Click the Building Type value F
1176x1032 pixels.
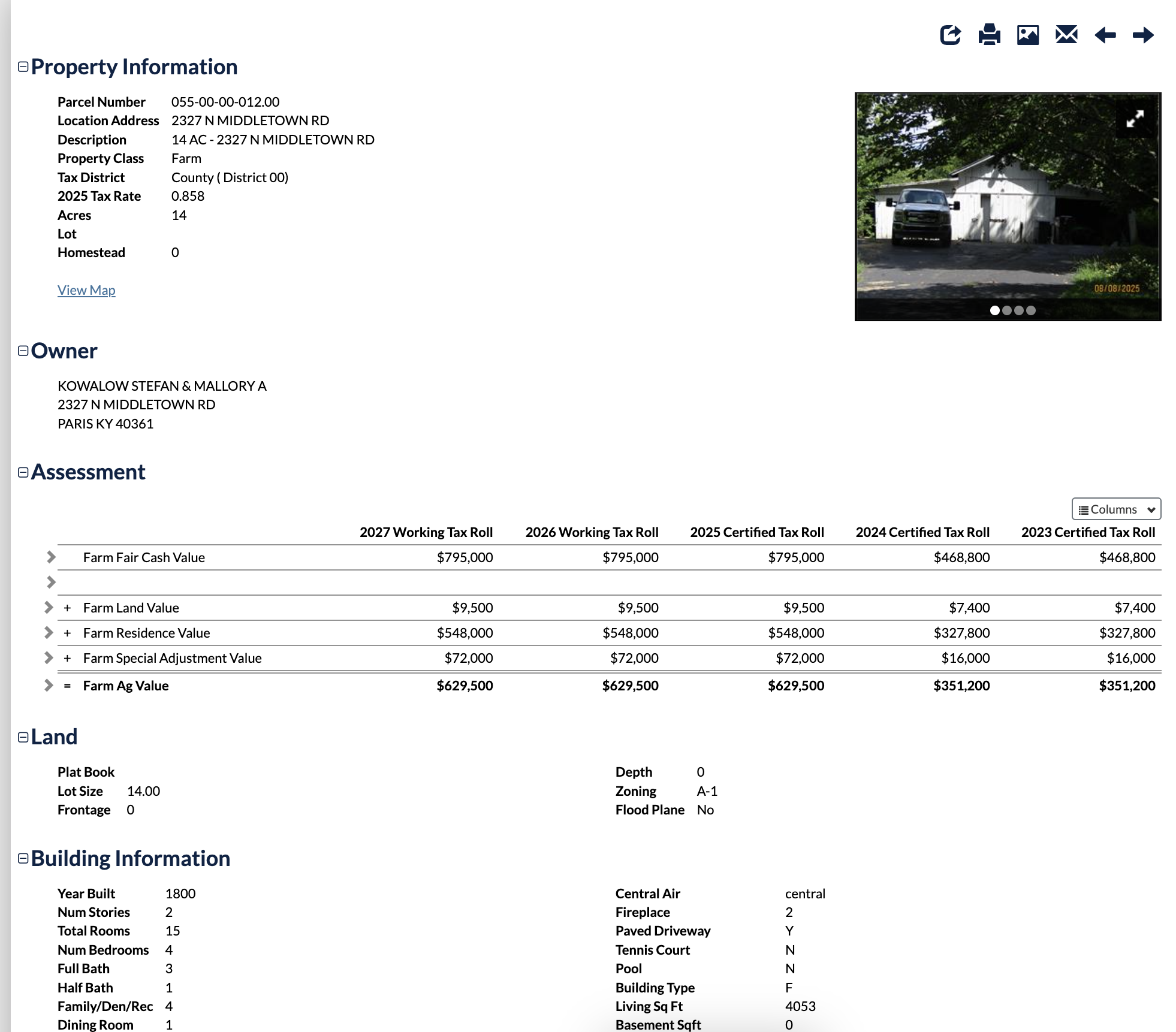click(789, 988)
